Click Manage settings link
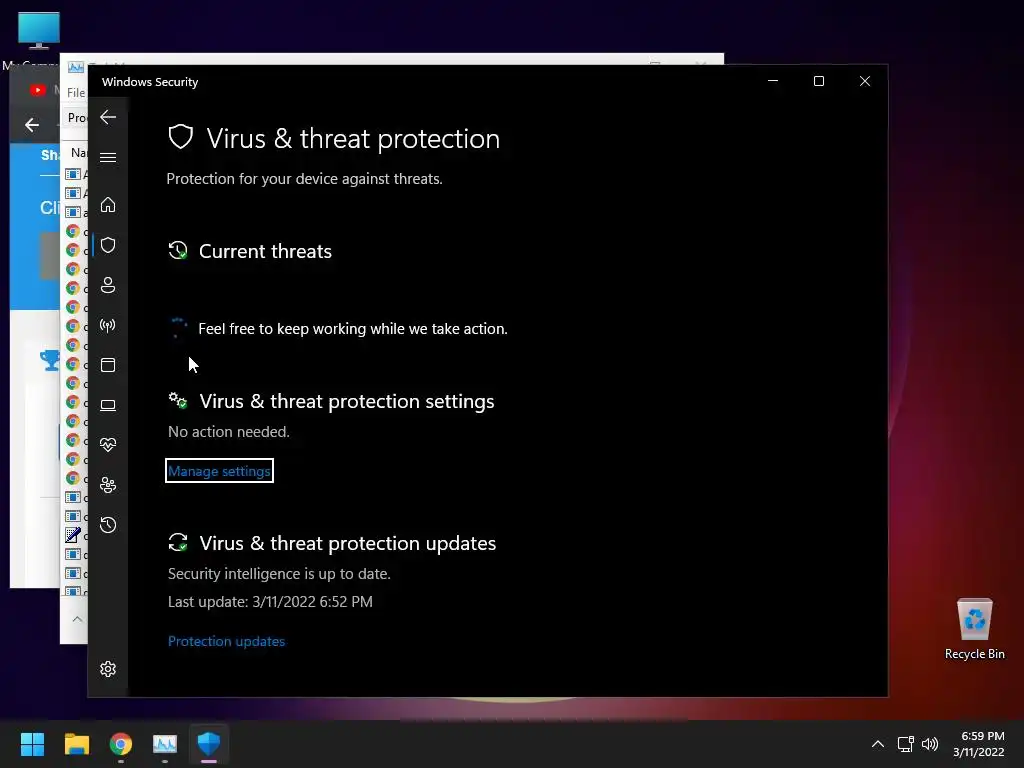 tap(219, 471)
